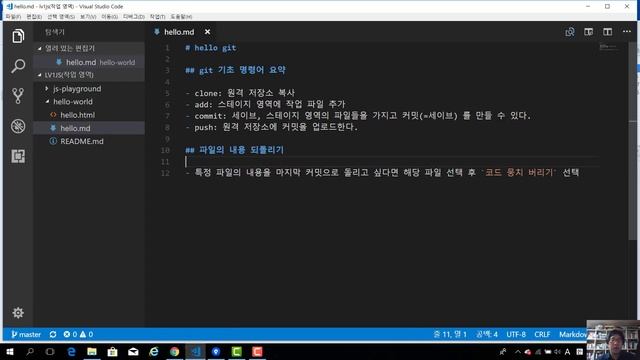Click the line 11 column 1 indicator

(450, 334)
